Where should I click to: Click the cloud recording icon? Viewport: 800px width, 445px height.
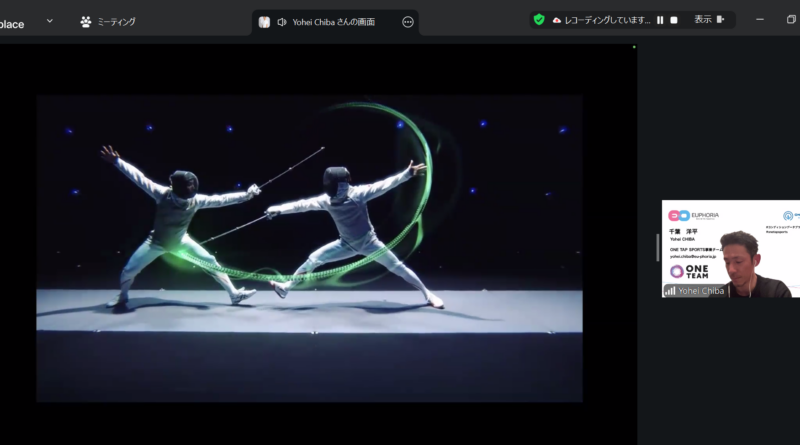pyautogui.click(x=557, y=19)
